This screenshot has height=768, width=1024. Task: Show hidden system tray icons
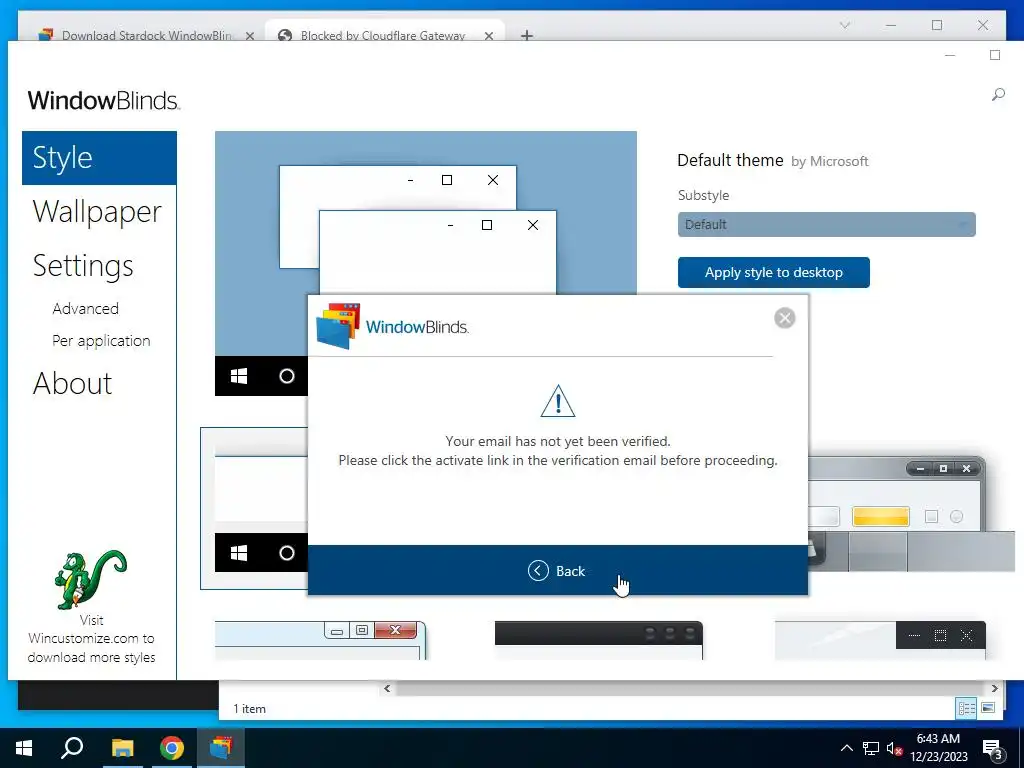tap(846, 748)
